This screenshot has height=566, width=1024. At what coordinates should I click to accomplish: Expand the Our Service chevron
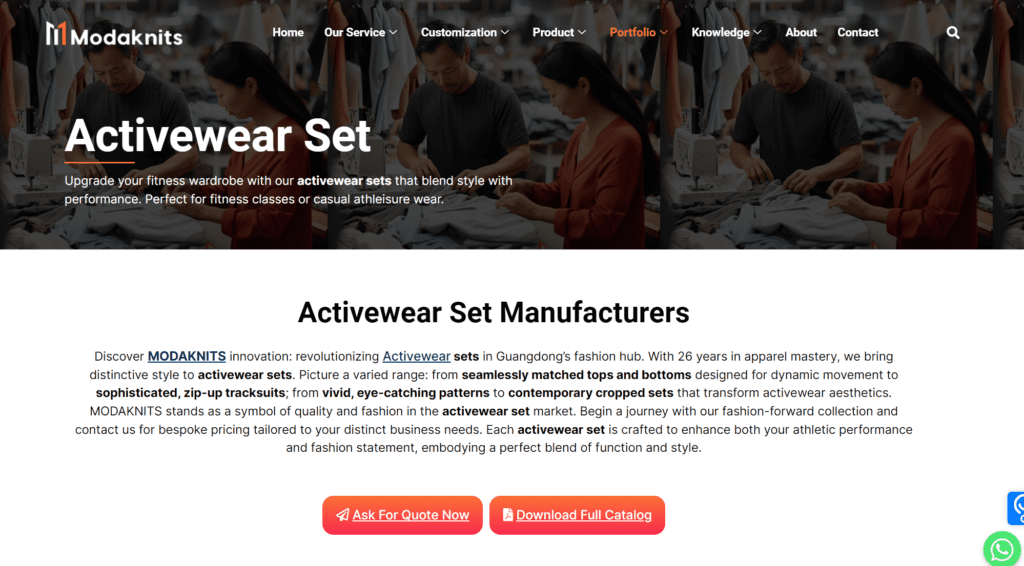click(393, 32)
